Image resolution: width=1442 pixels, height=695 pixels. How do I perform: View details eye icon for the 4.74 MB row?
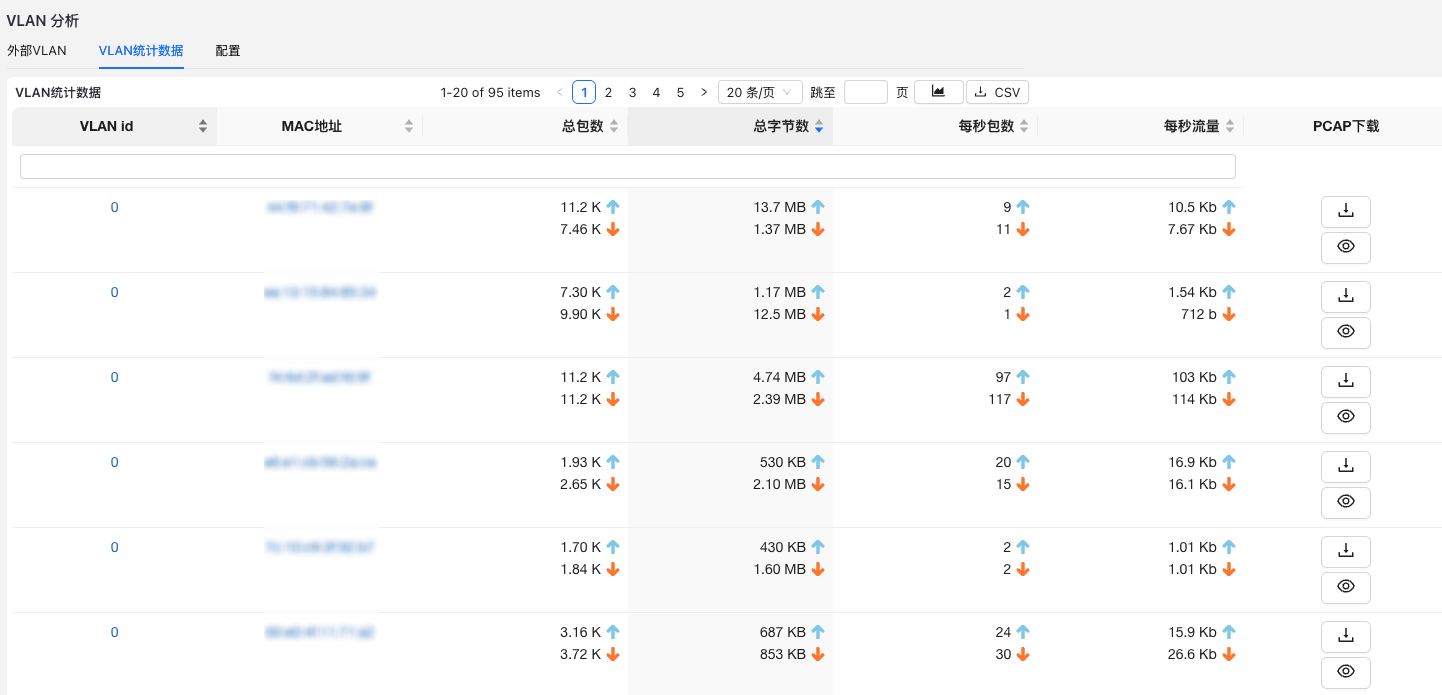1345,417
